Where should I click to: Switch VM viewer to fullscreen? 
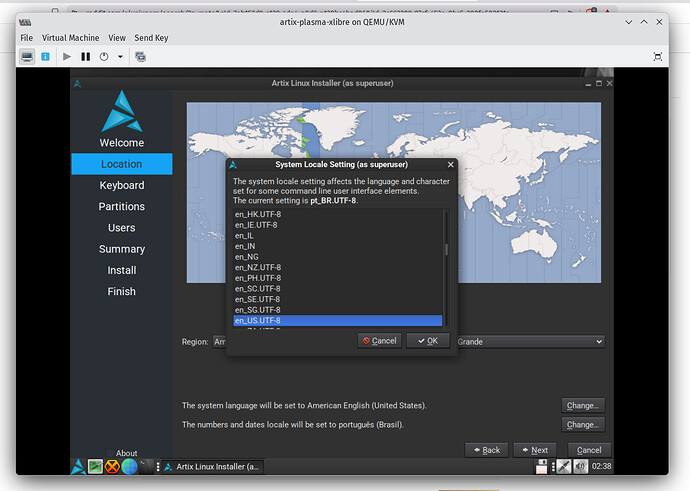(657, 57)
